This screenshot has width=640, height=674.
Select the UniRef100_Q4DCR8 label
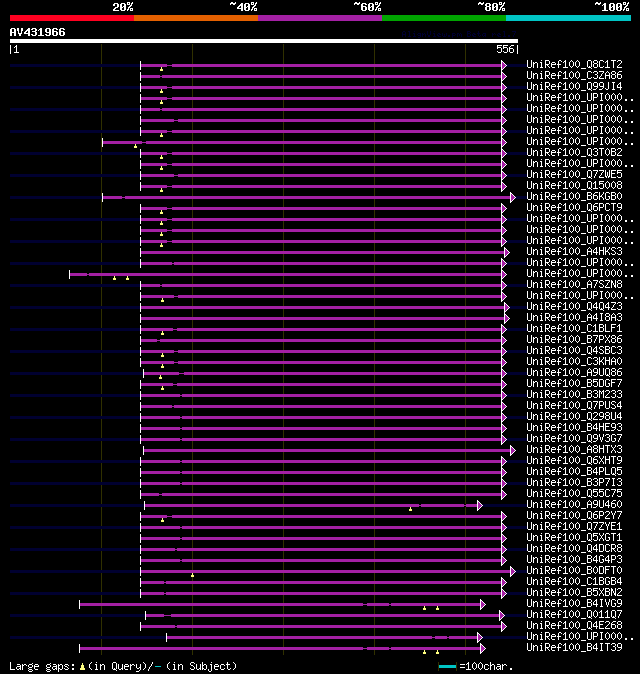coord(574,548)
